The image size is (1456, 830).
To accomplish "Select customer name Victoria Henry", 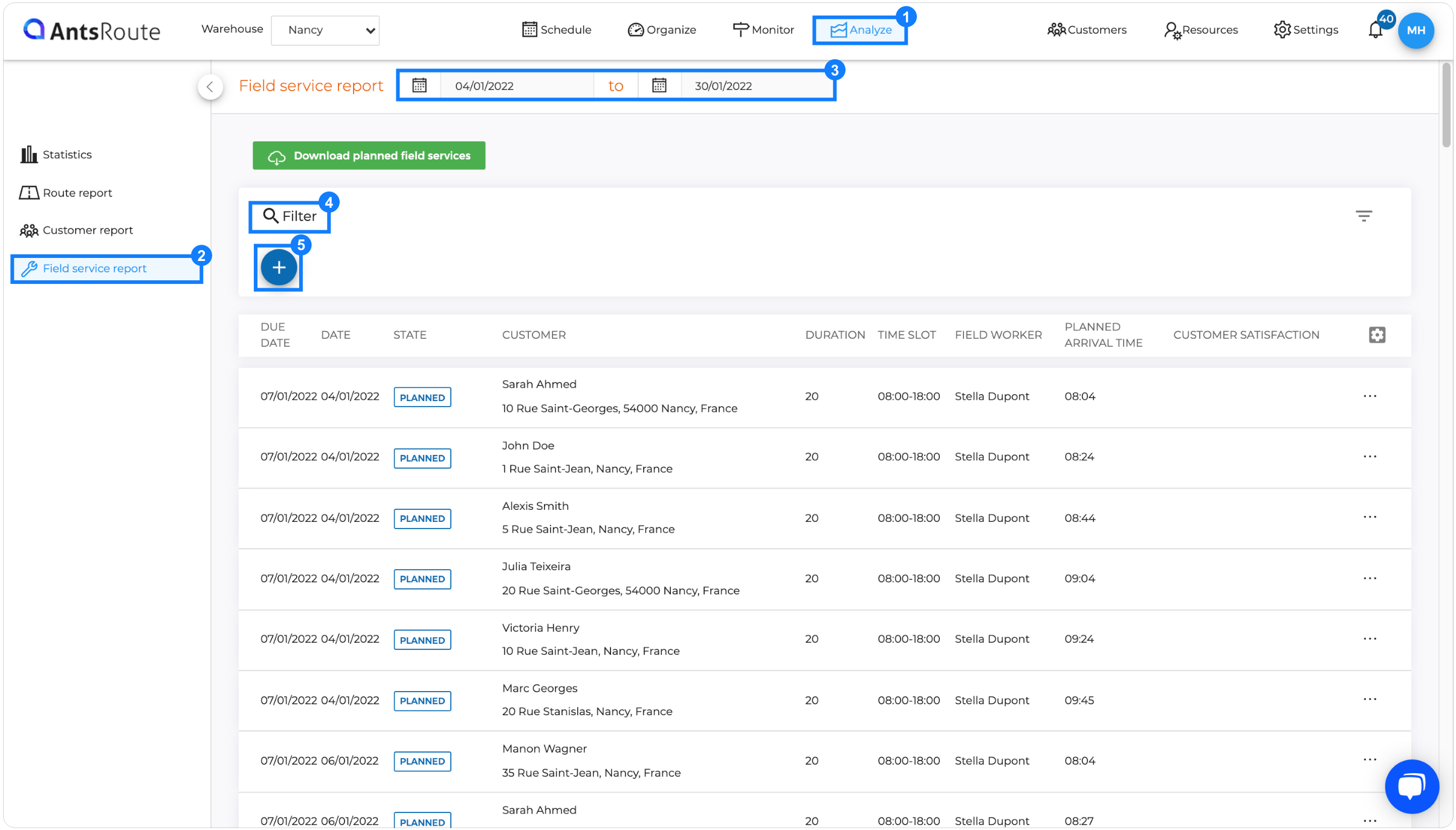I will tap(540, 628).
